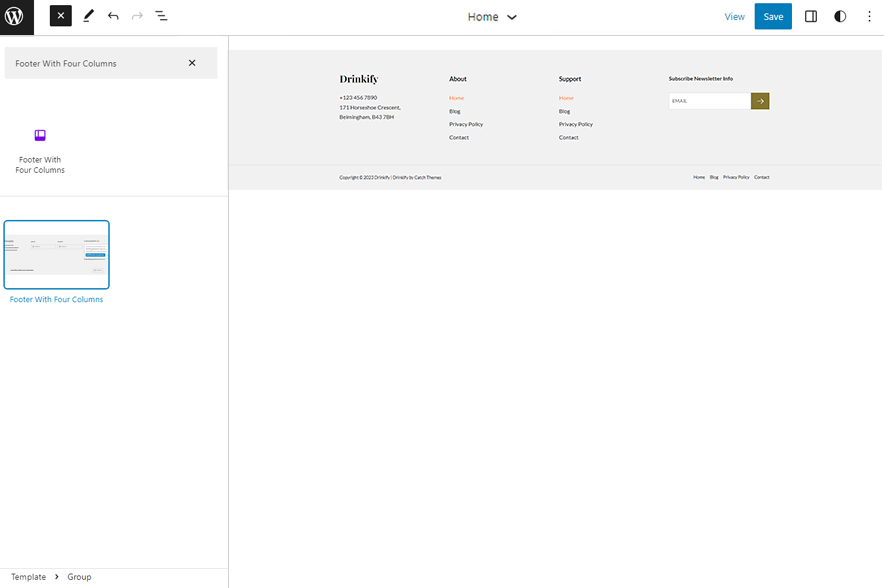Open the three-dot options menu
This screenshot has height=588, width=884.
pyautogui.click(x=869, y=16)
